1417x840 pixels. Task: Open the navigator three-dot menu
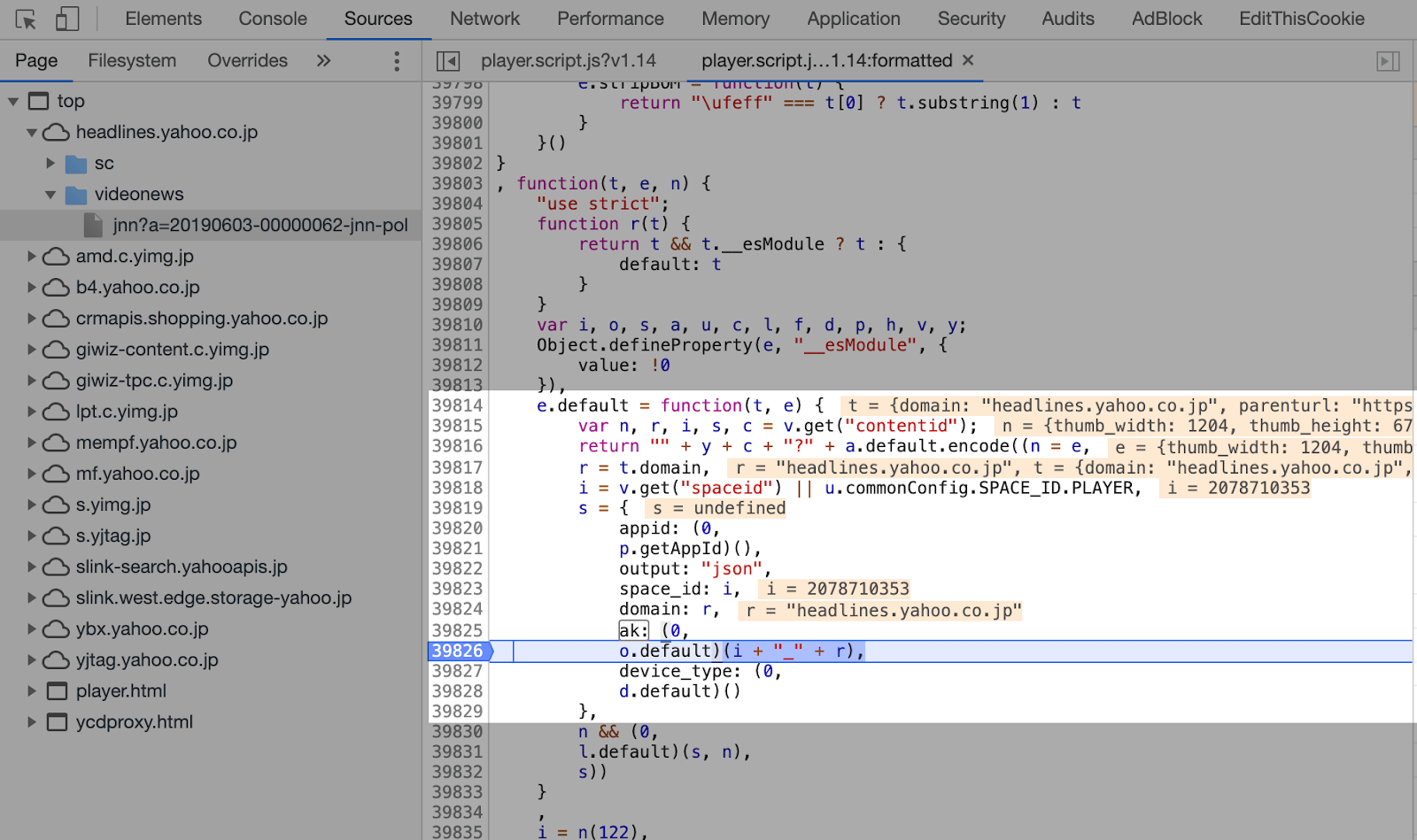[x=396, y=61]
